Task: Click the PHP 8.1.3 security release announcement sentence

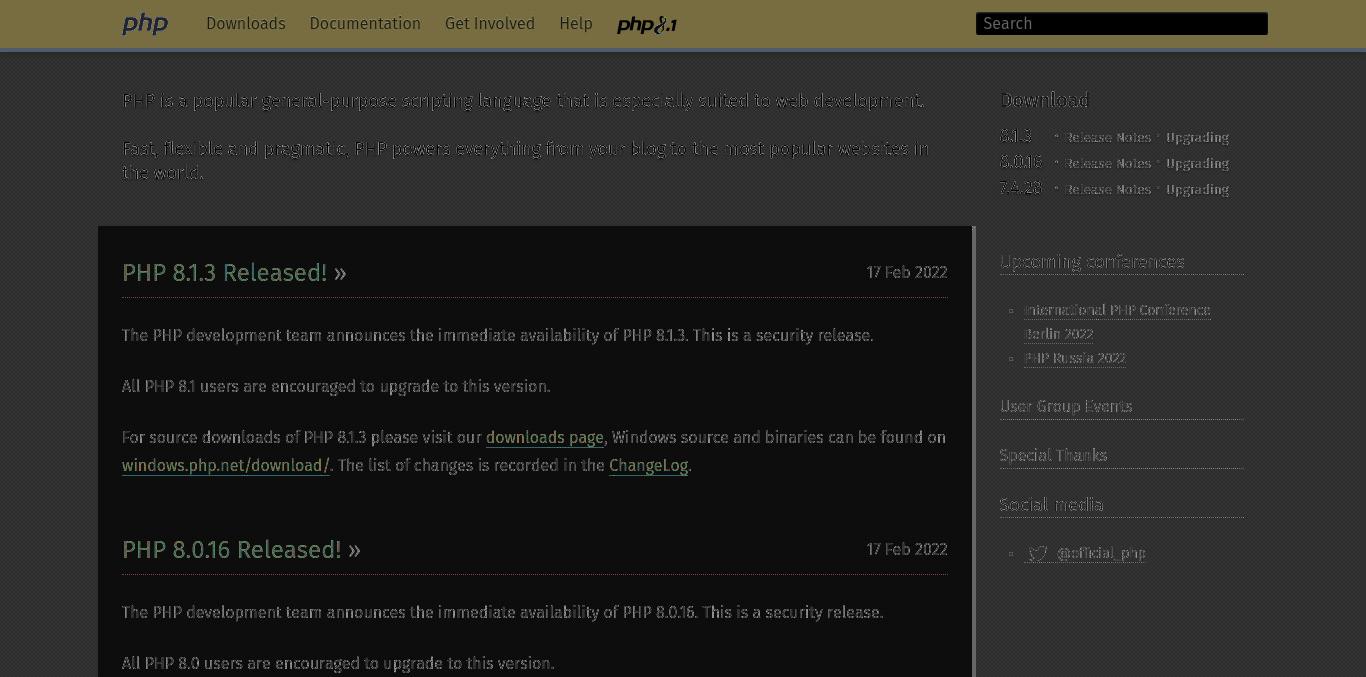Action: point(498,336)
